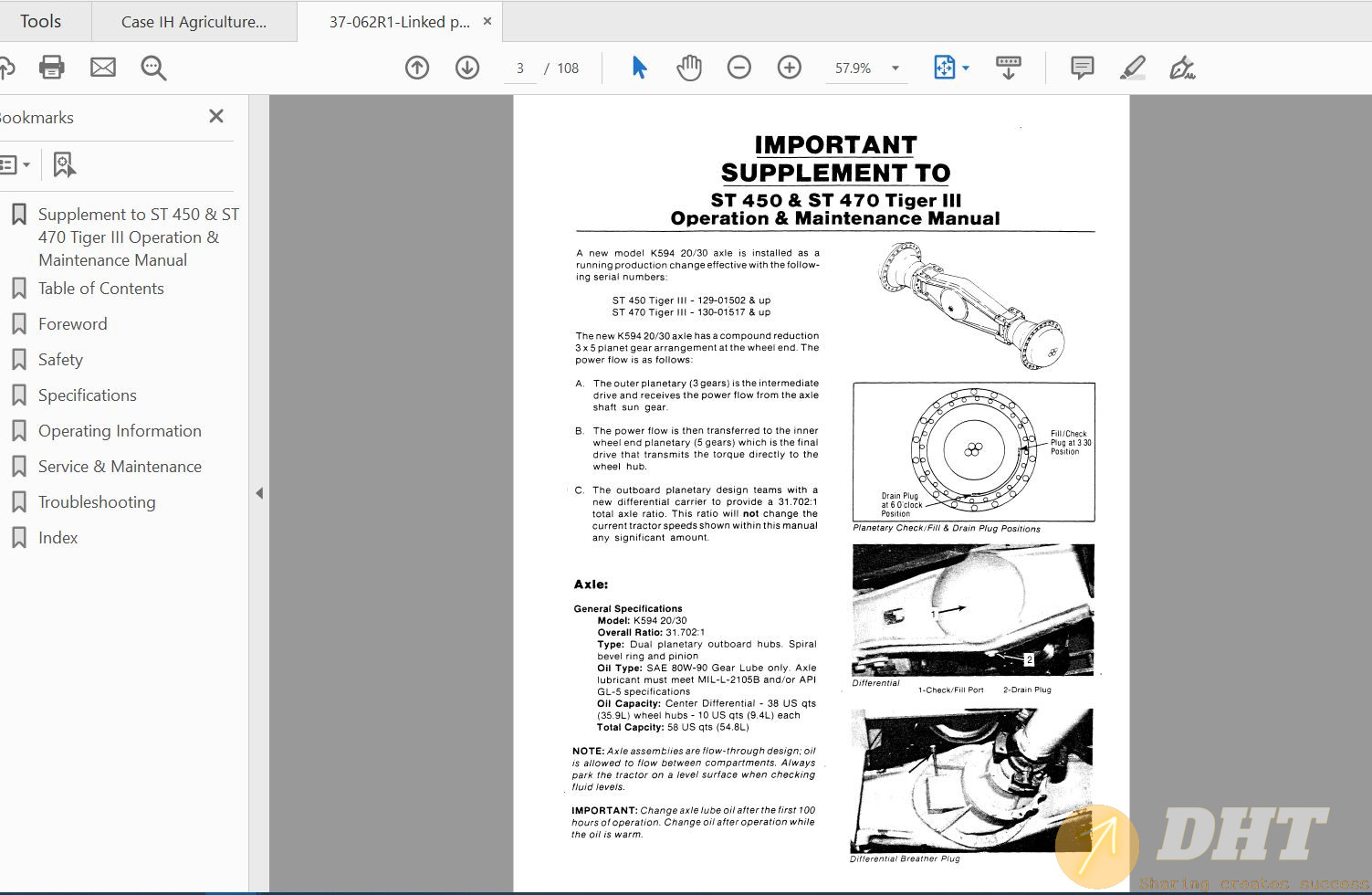Zoom out with the minus button
Viewport: 1372px width, 895px height.
[x=739, y=68]
